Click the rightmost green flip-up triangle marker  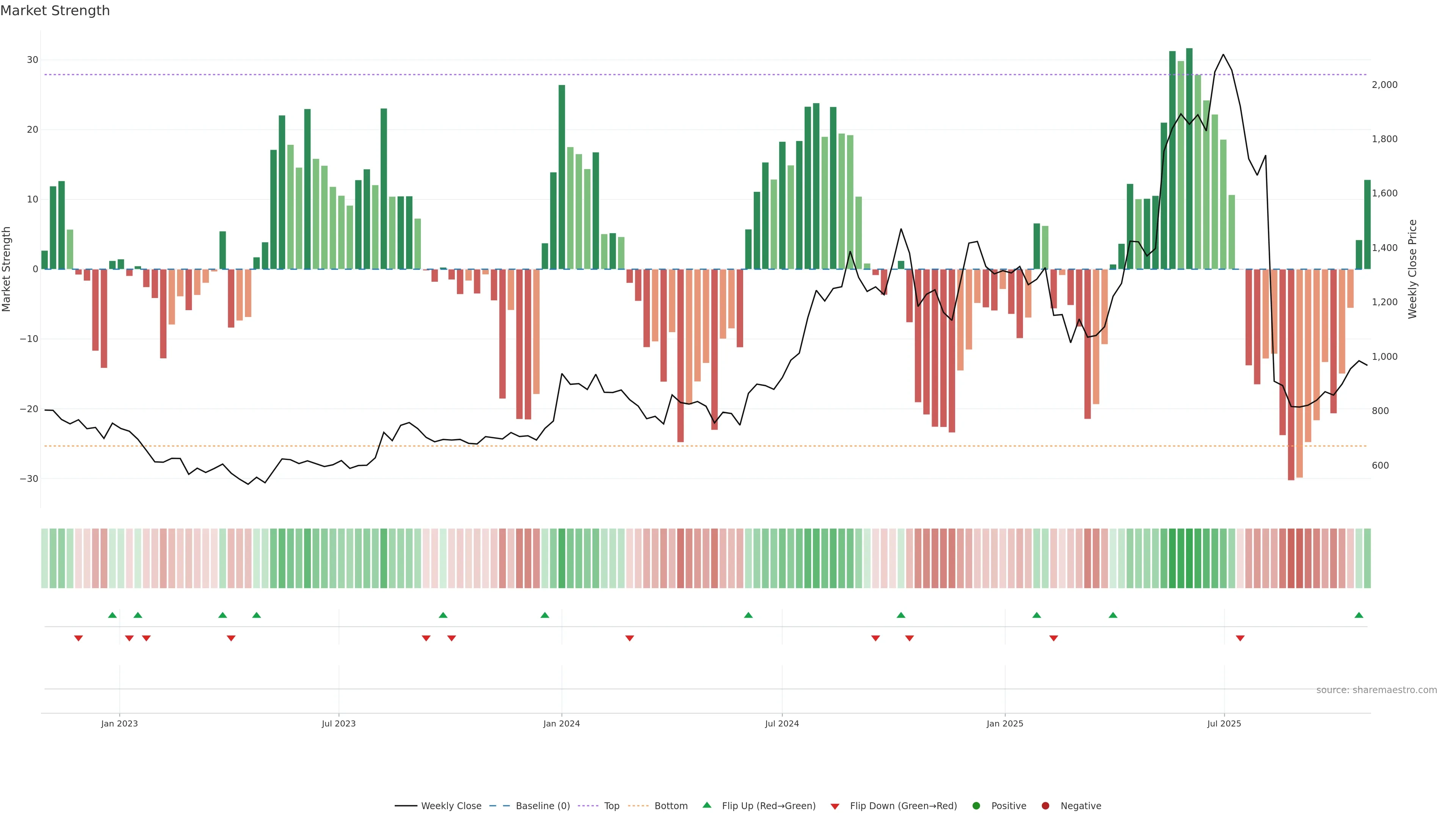(1359, 615)
